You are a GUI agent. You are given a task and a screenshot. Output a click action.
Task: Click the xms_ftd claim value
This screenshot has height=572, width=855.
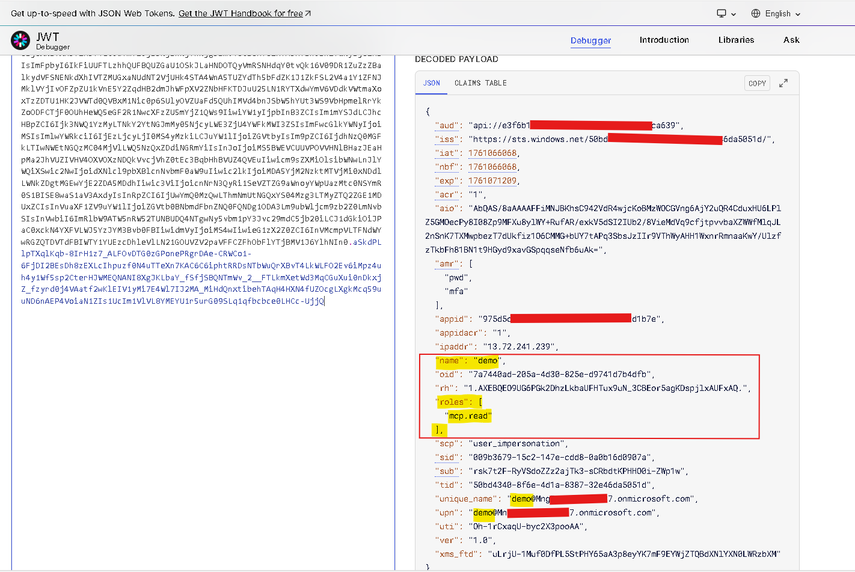click(x=633, y=554)
